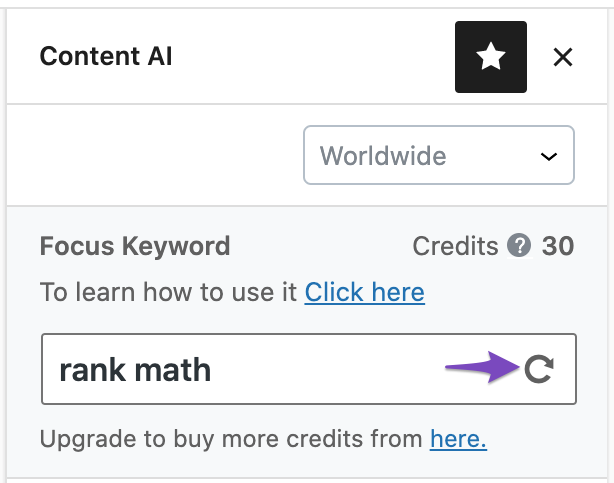The image size is (614, 483).
Task: Click the star icon button in header
Action: (x=491, y=57)
